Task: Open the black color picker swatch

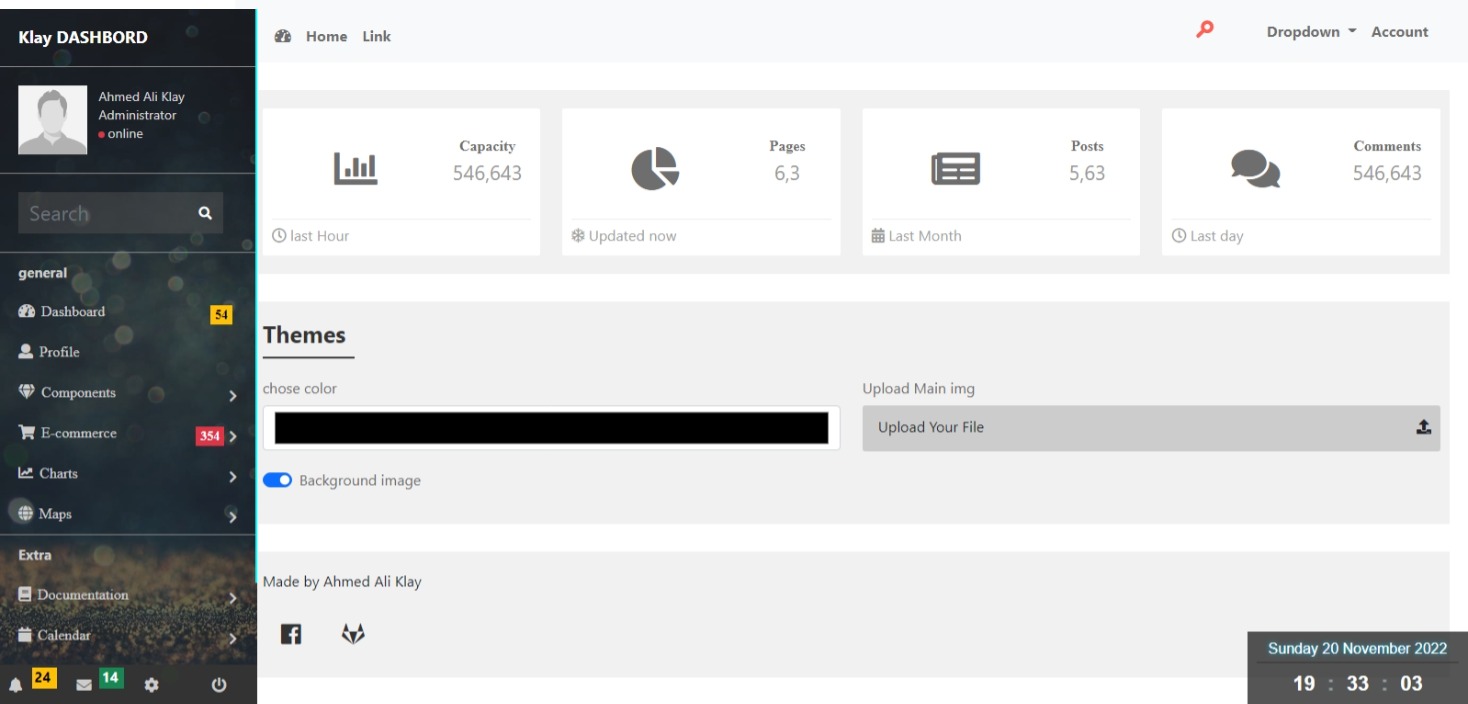Action: pyautogui.click(x=551, y=428)
